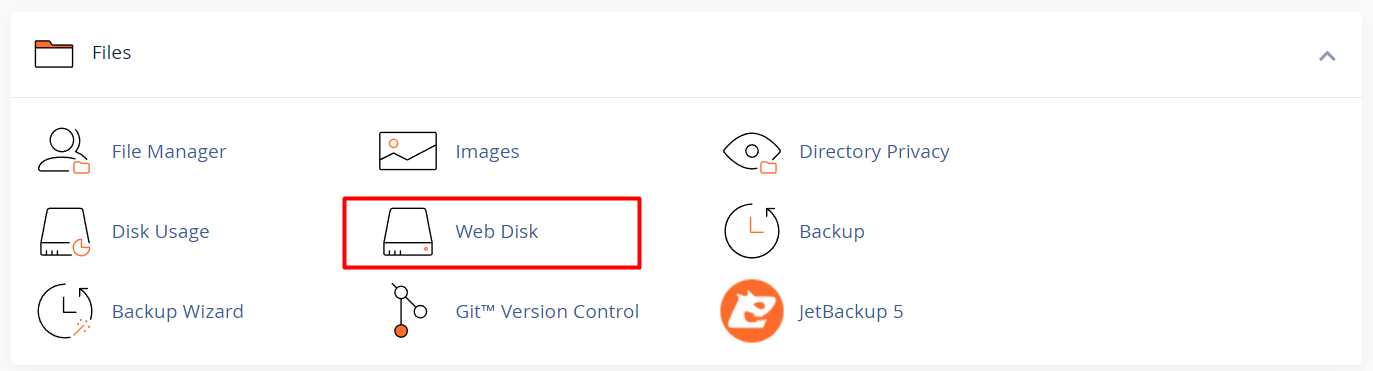Screen dimensions: 1373x371
Task: Click the Images picture icon
Action: (x=408, y=152)
